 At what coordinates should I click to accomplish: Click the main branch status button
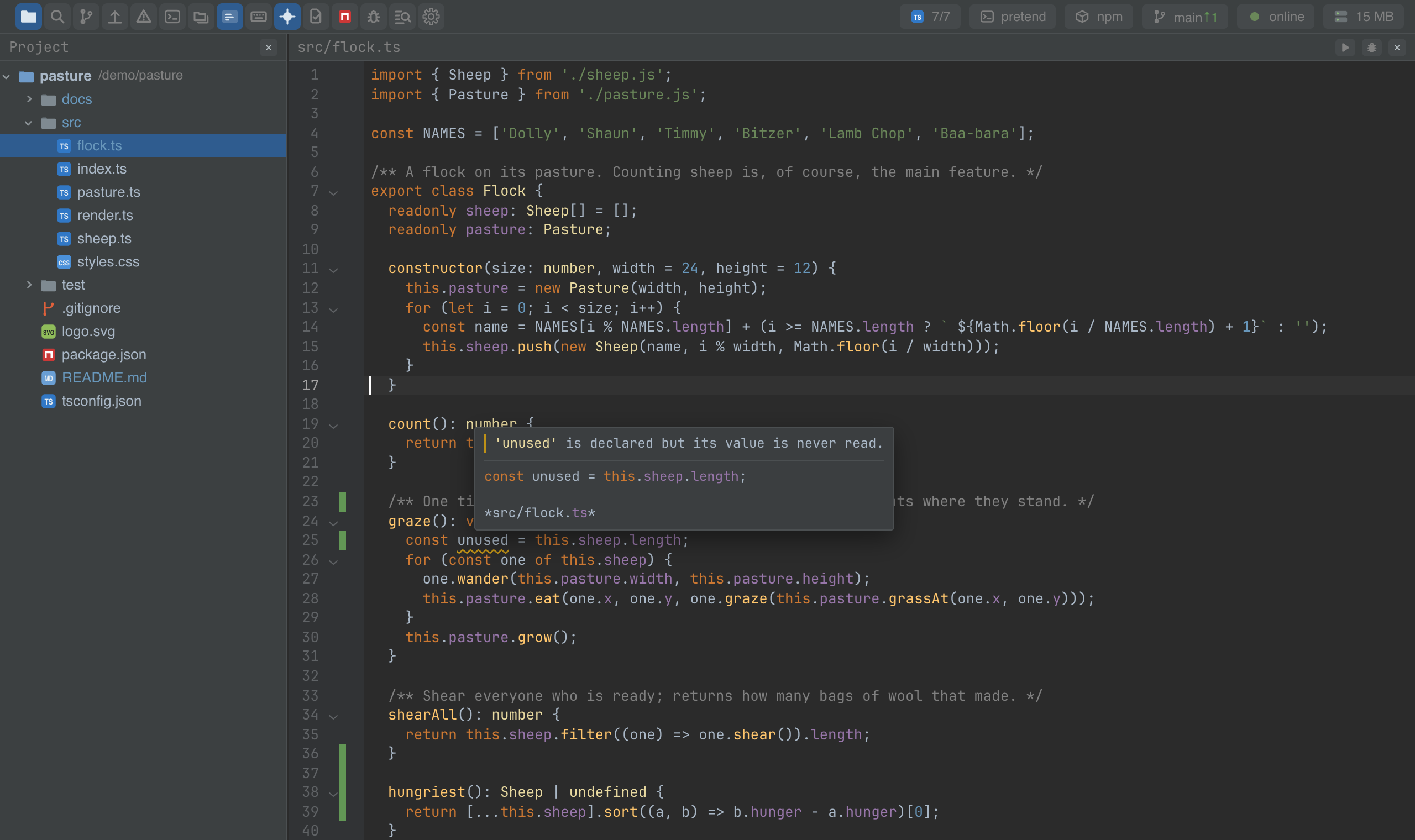1185,17
